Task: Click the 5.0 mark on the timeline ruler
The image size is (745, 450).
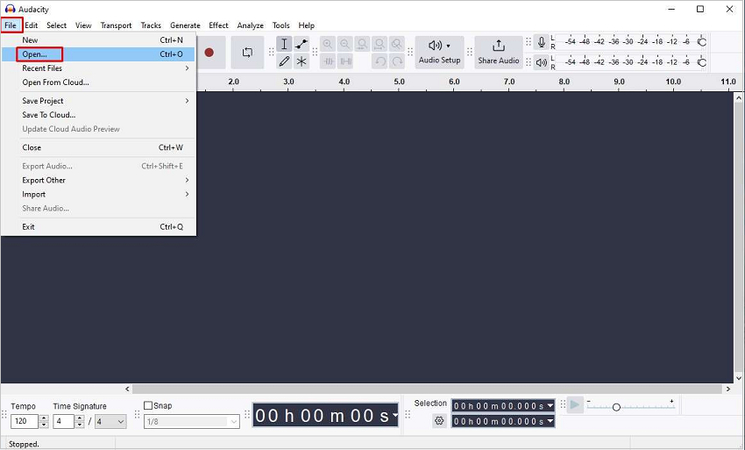Action: click(x=399, y=82)
